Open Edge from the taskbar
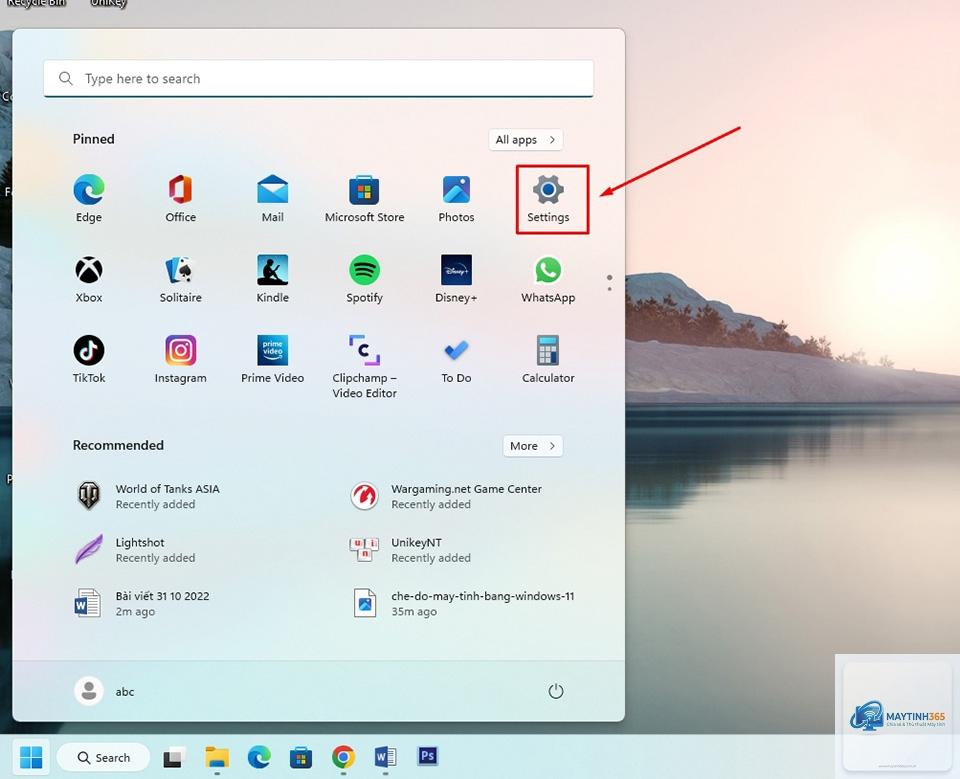This screenshot has height=779, width=960. [259, 758]
